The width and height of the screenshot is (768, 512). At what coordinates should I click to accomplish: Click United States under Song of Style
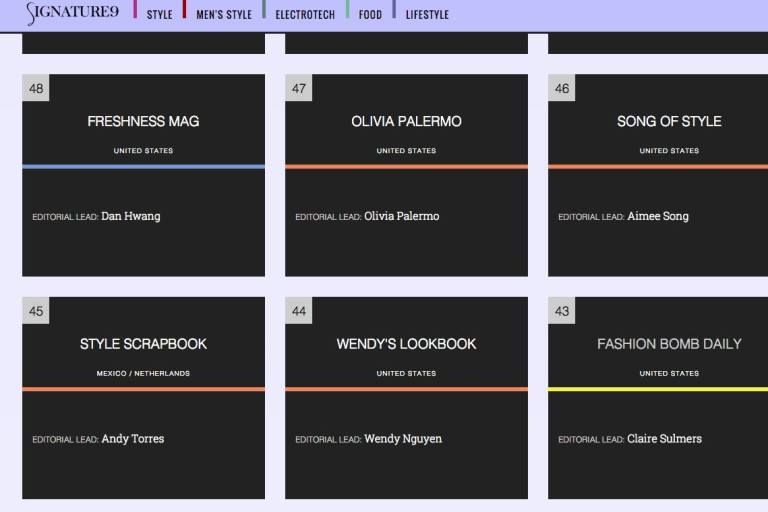[669, 150]
